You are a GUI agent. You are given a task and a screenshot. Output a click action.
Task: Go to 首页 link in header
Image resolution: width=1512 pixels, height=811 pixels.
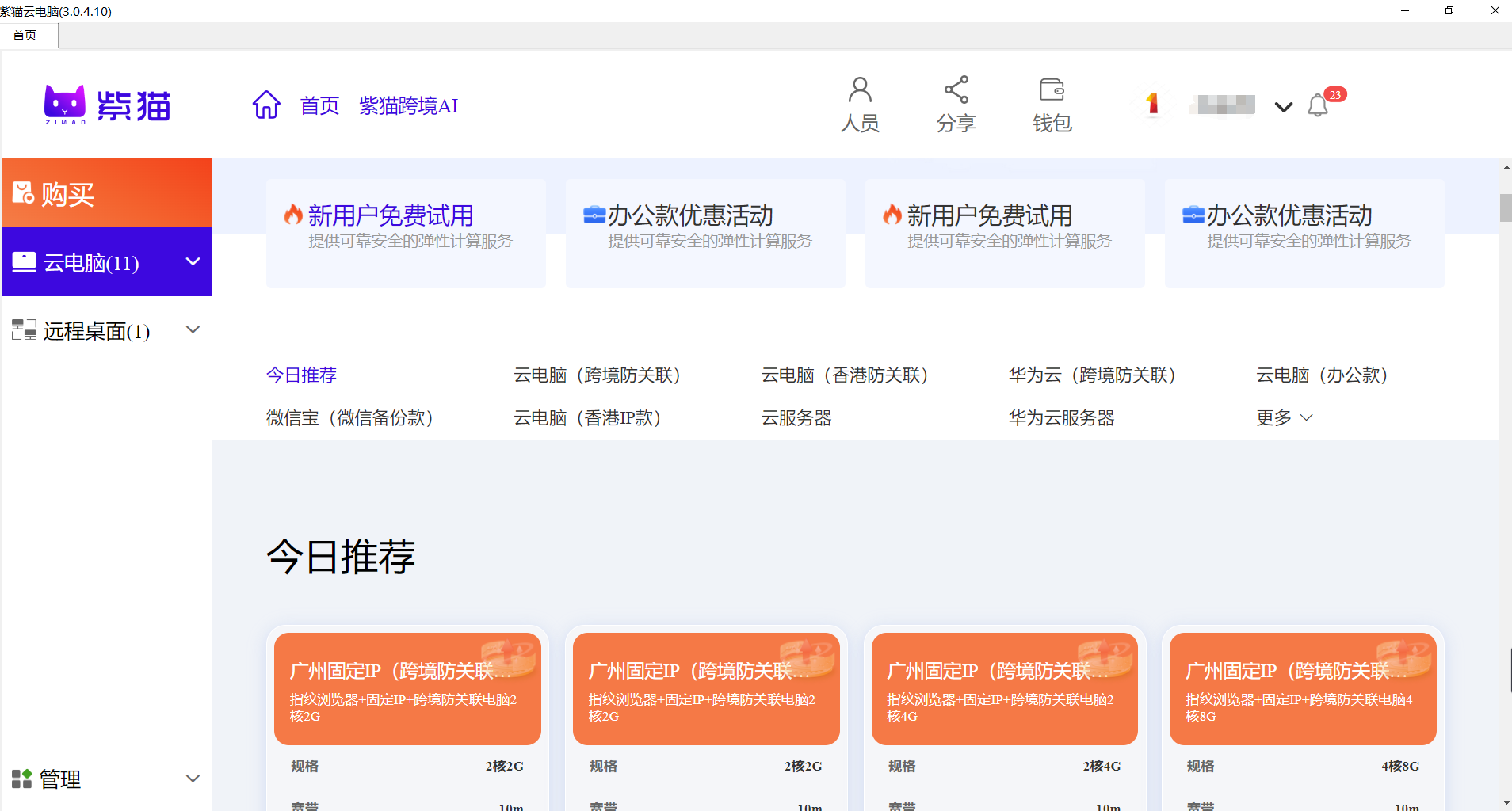[x=320, y=105]
